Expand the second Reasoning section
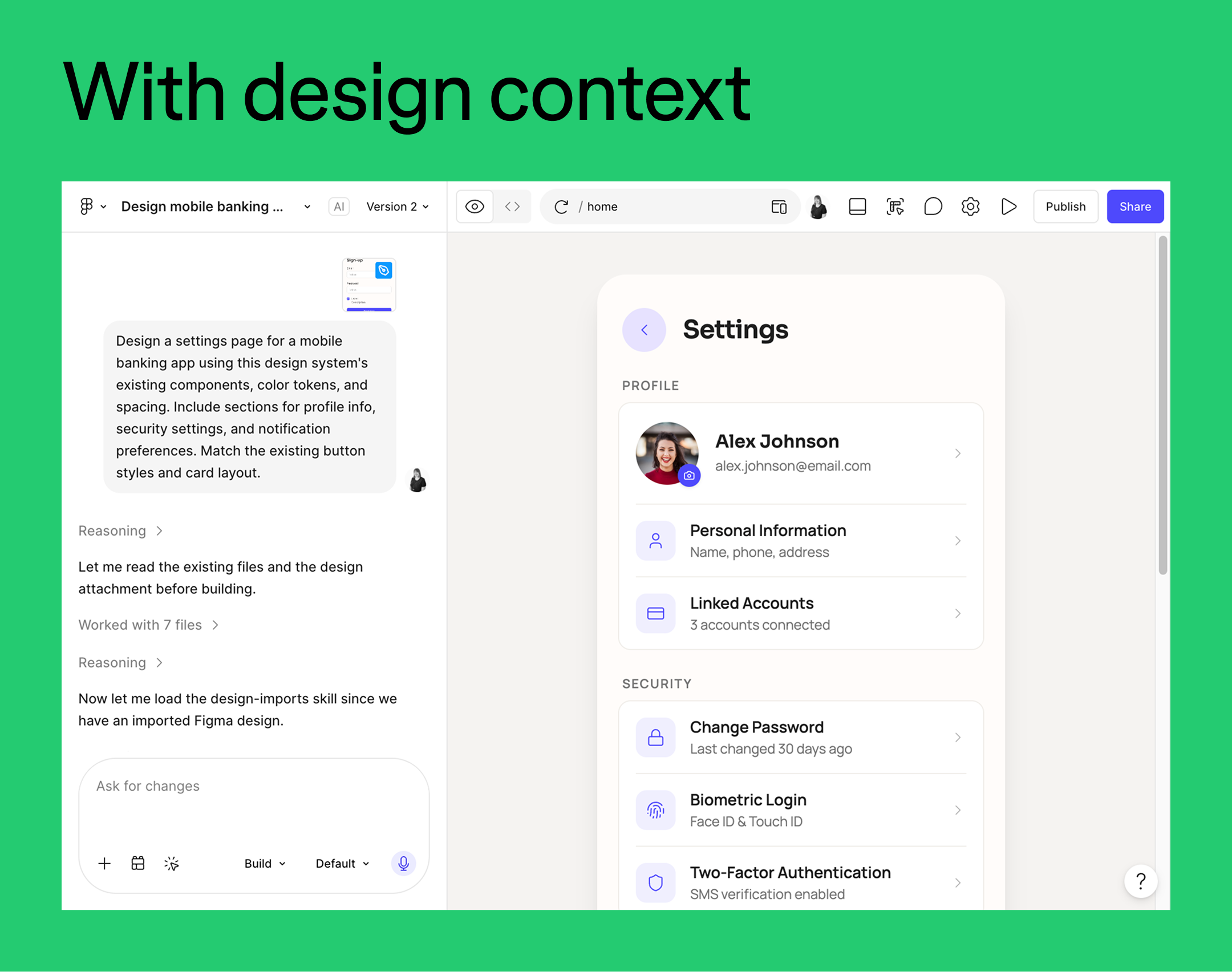 [120, 663]
